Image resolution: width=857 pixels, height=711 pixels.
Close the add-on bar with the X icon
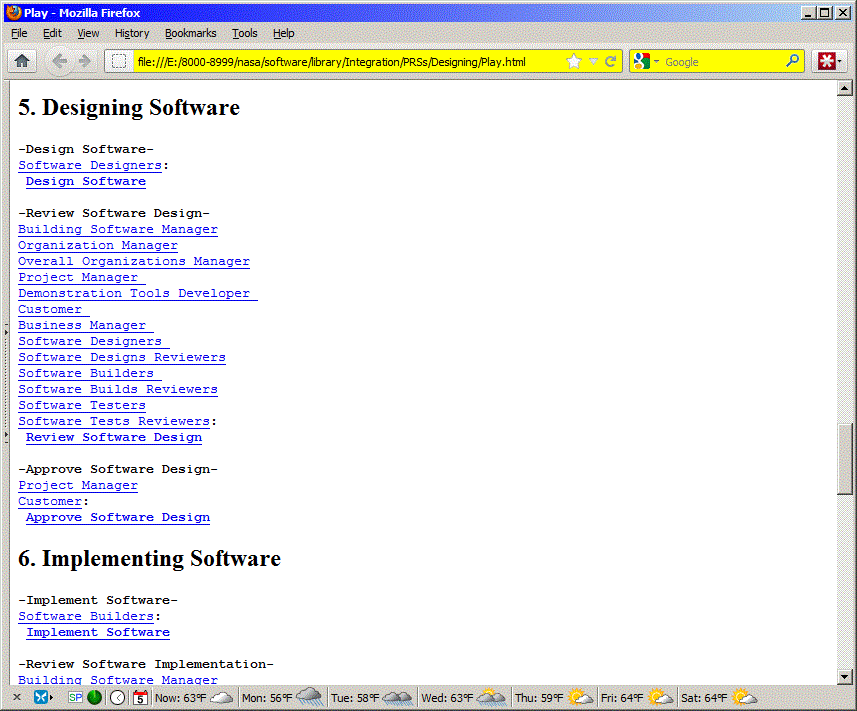[x=17, y=697]
